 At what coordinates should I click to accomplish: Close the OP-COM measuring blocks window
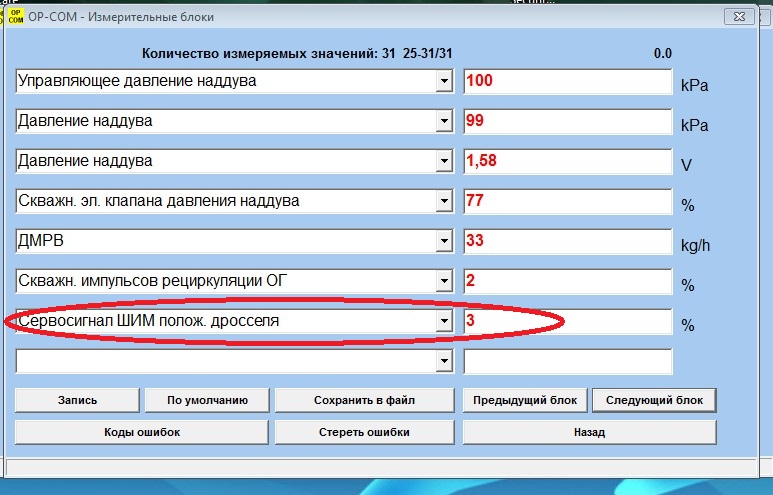pyautogui.click(x=739, y=17)
